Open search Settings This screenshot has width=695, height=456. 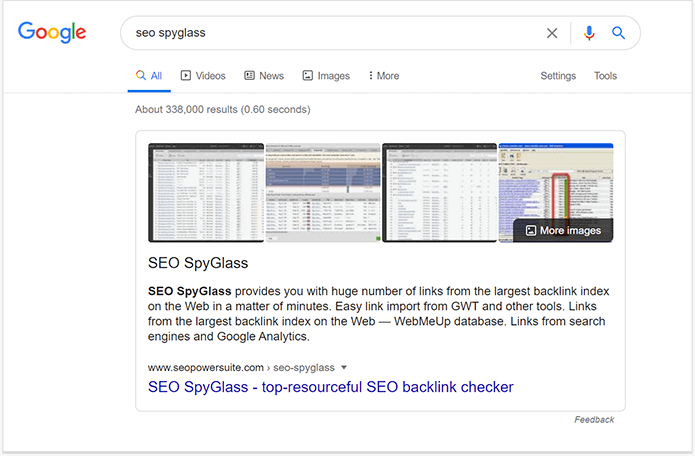click(558, 76)
